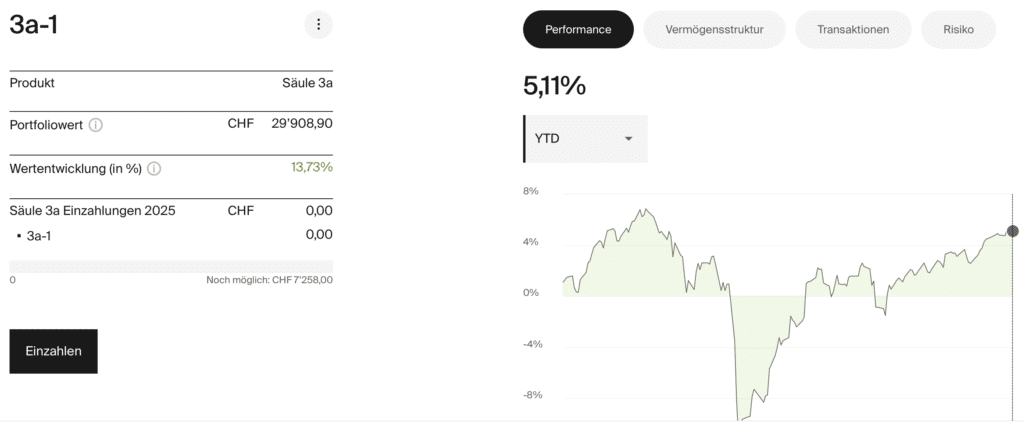Select the 3a-1 bullet item under Einzahlungen

(x=39, y=235)
